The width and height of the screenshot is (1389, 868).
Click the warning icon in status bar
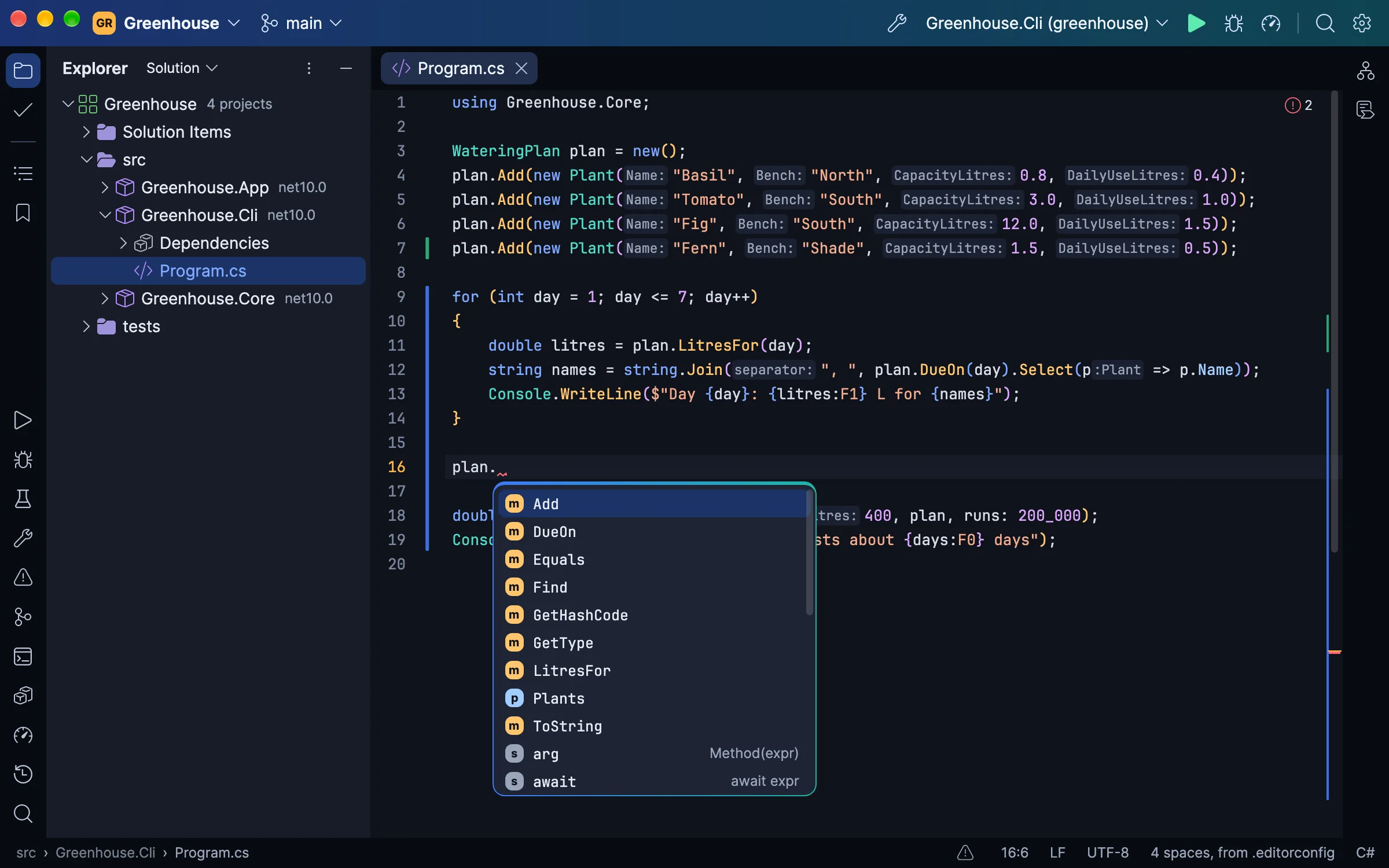(965, 852)
